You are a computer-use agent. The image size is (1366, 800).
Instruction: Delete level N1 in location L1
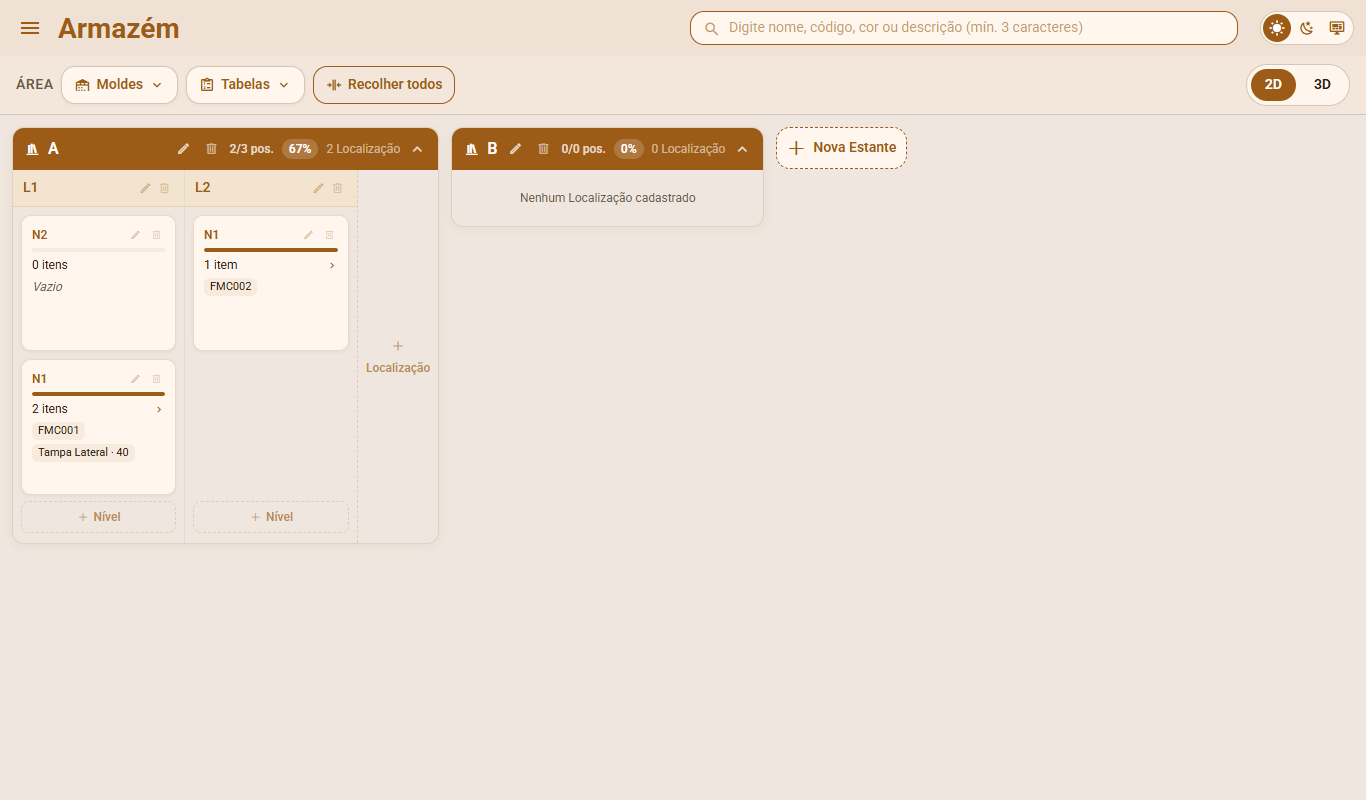click(156, 379)
